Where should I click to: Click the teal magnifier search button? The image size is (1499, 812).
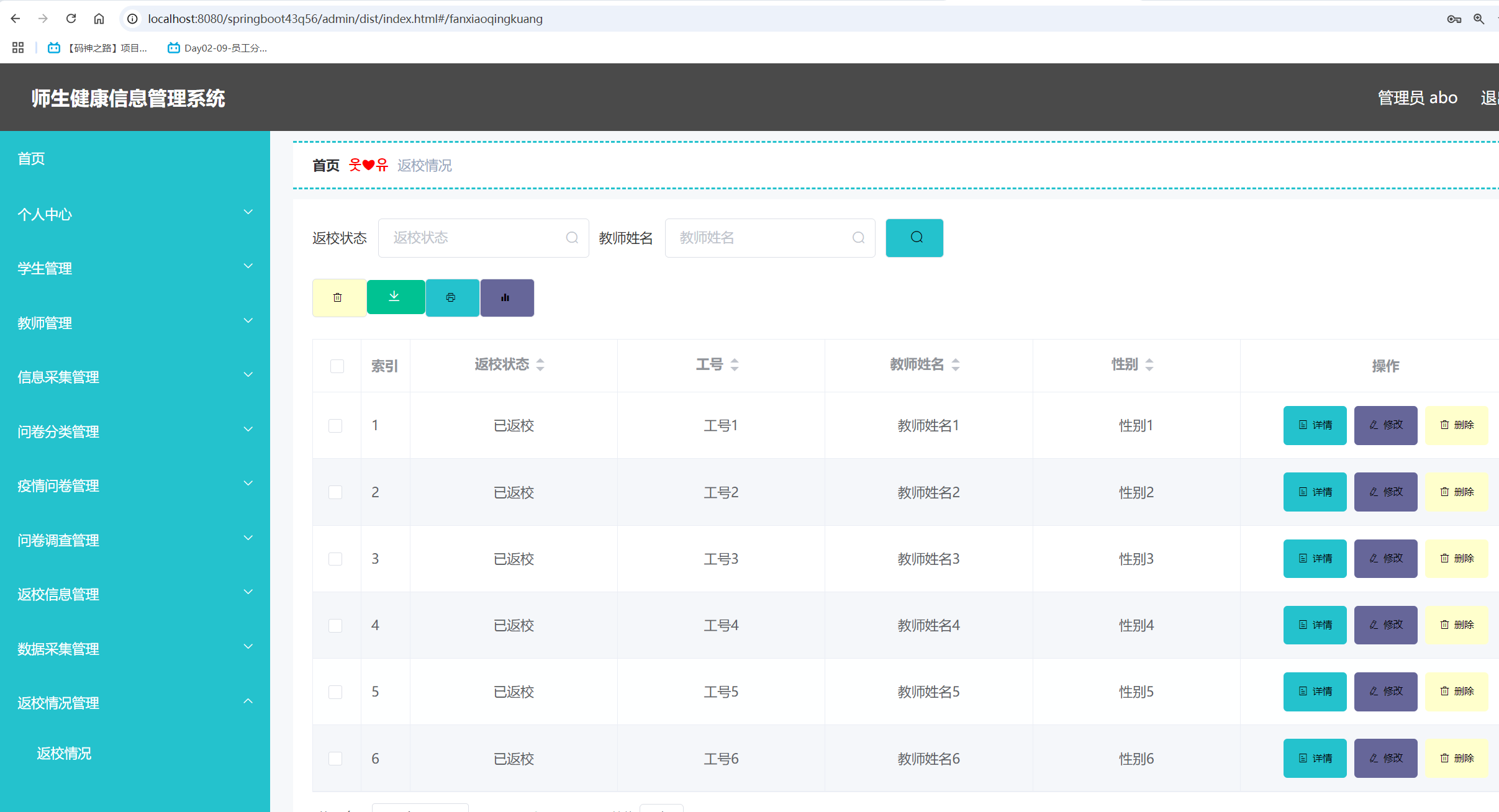(914, 238)
